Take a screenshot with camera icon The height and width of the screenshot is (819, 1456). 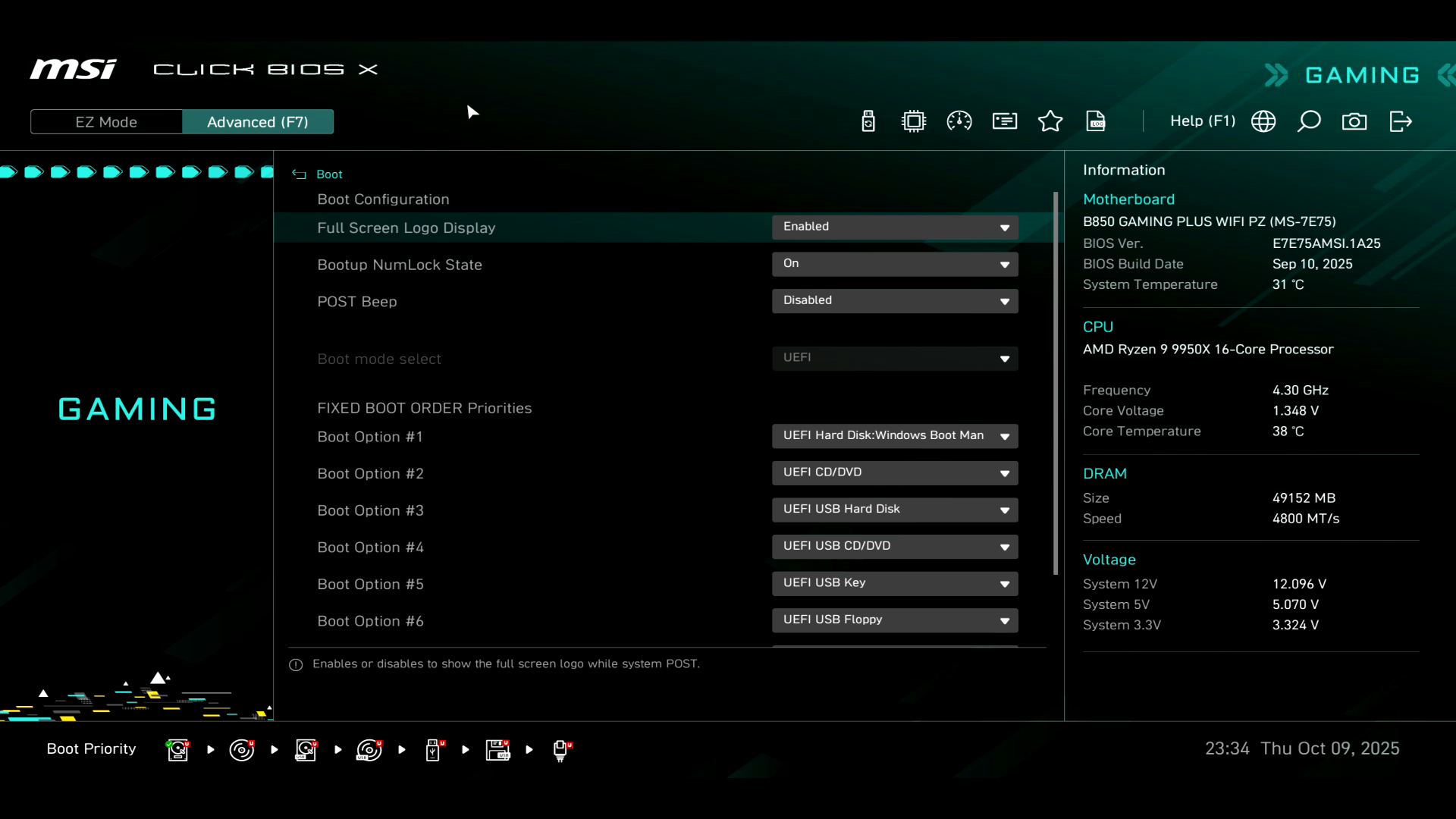click(x=1354, y=121)
